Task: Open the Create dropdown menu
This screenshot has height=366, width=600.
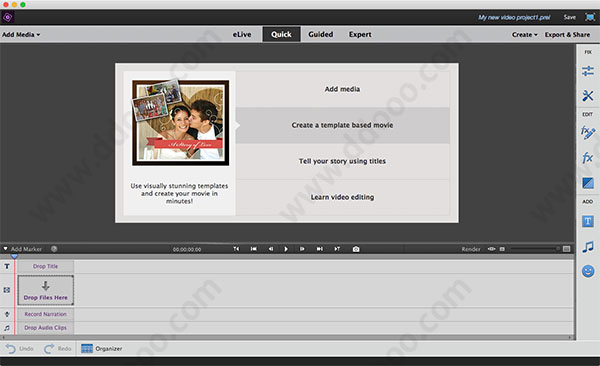Action: [x=525, y=34]
